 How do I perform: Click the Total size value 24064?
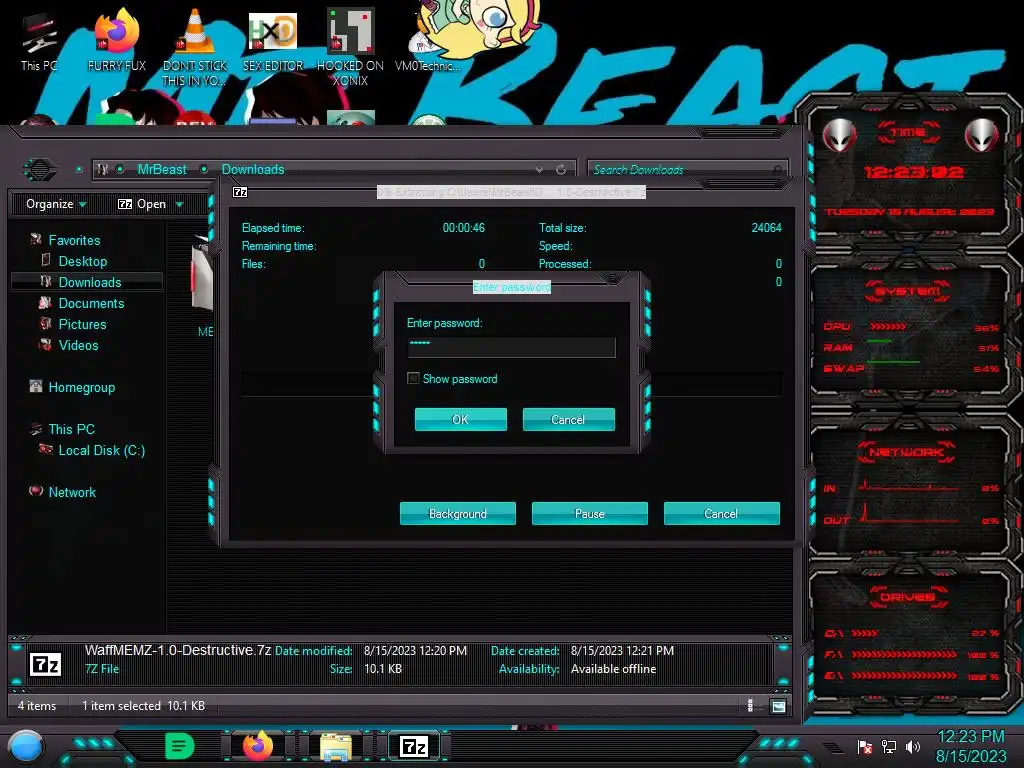[766, 228]
